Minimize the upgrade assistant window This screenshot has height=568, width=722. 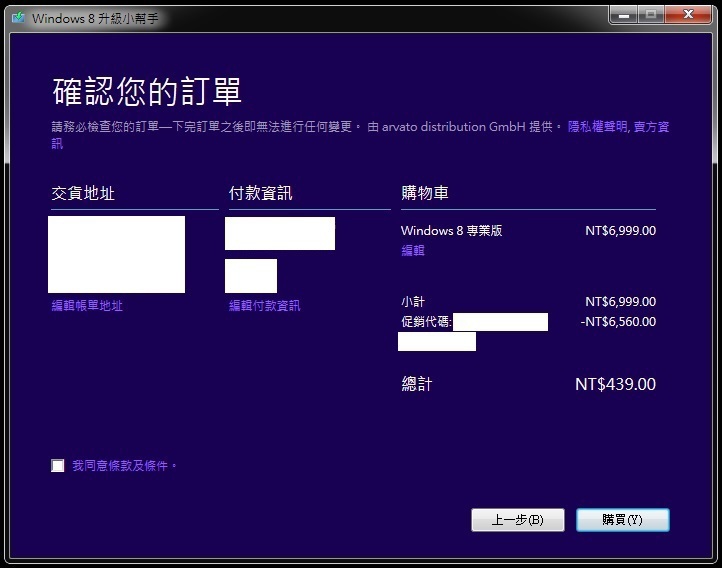623,14
